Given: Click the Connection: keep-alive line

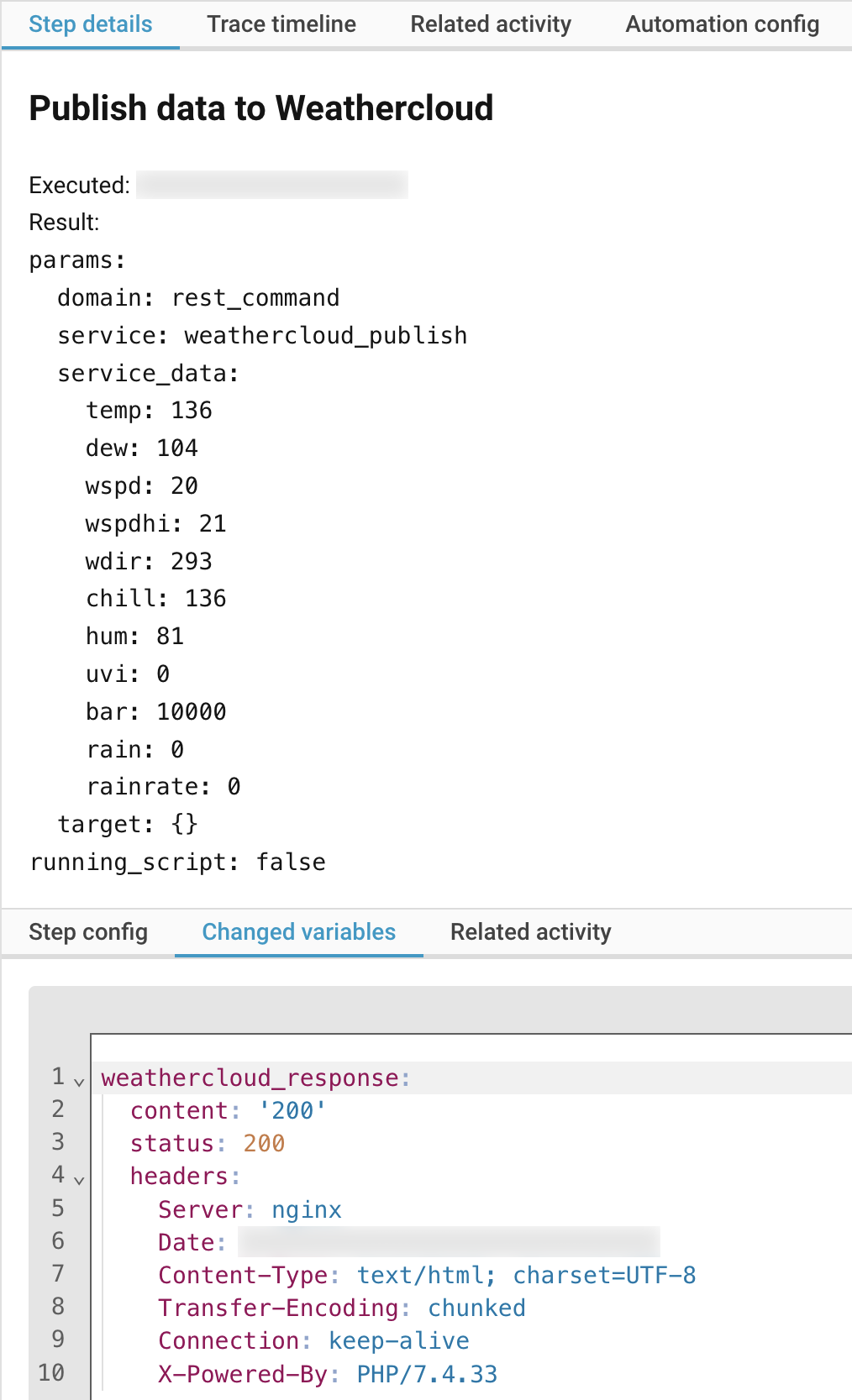Looking at the screenshot, I should pos(314,1341).
